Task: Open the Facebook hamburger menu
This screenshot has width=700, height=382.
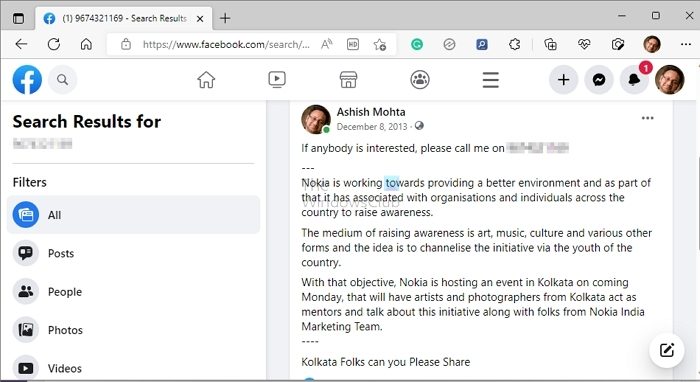Action: (491, 80)
